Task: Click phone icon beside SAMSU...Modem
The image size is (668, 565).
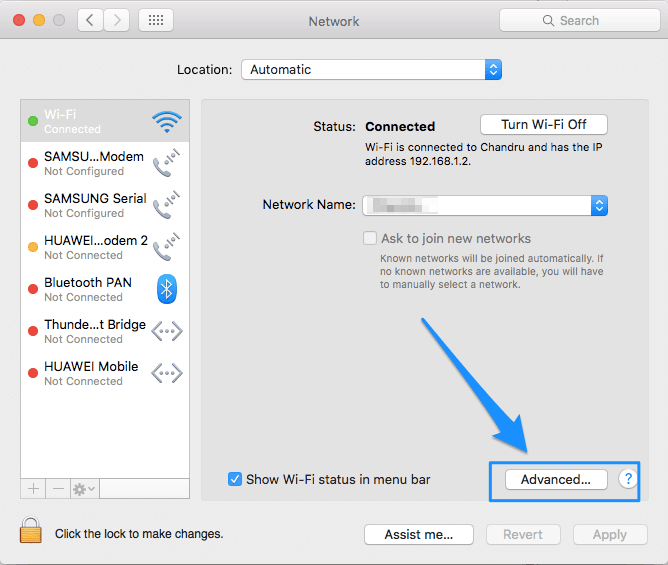Action: (167, 163)
